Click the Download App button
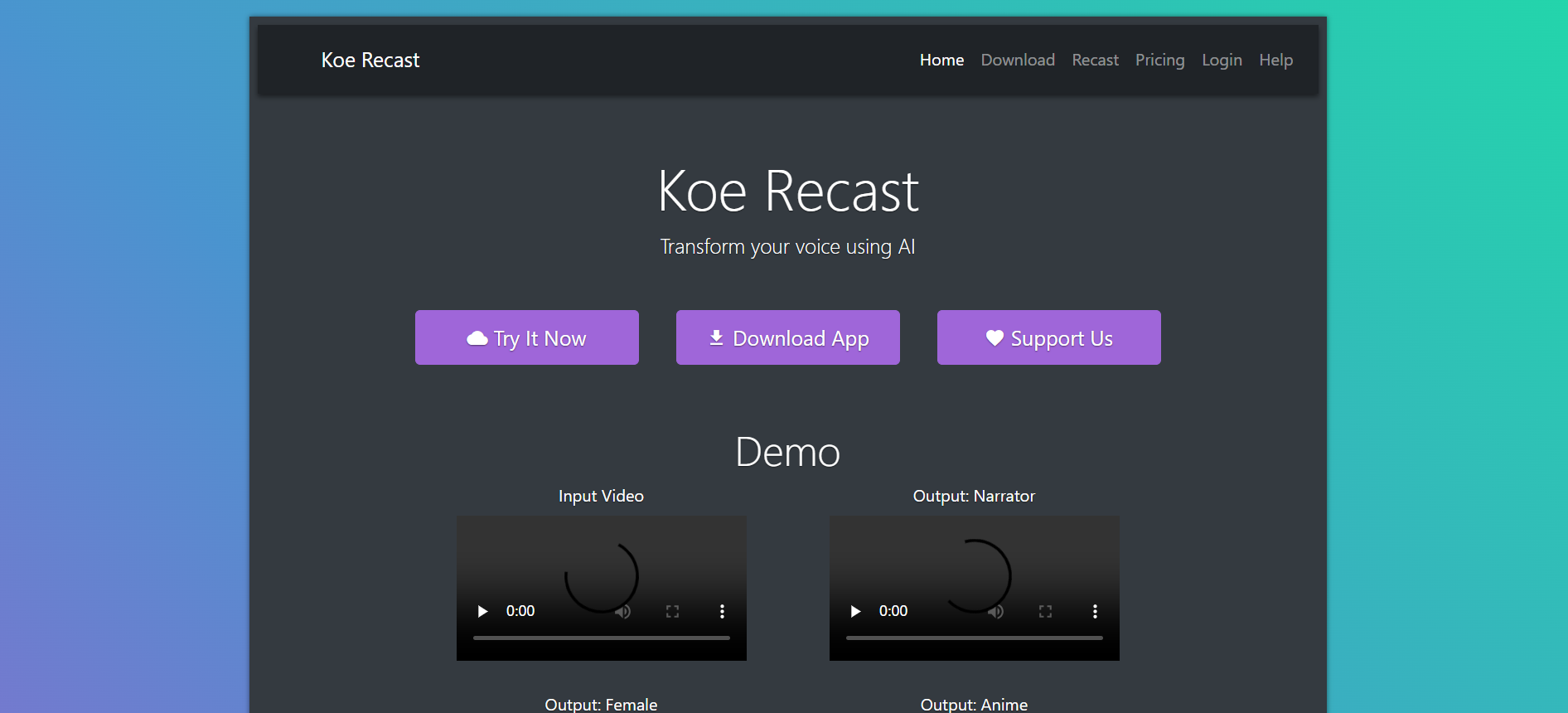This screenshot has height=713, width=1568. click(788, 337)
